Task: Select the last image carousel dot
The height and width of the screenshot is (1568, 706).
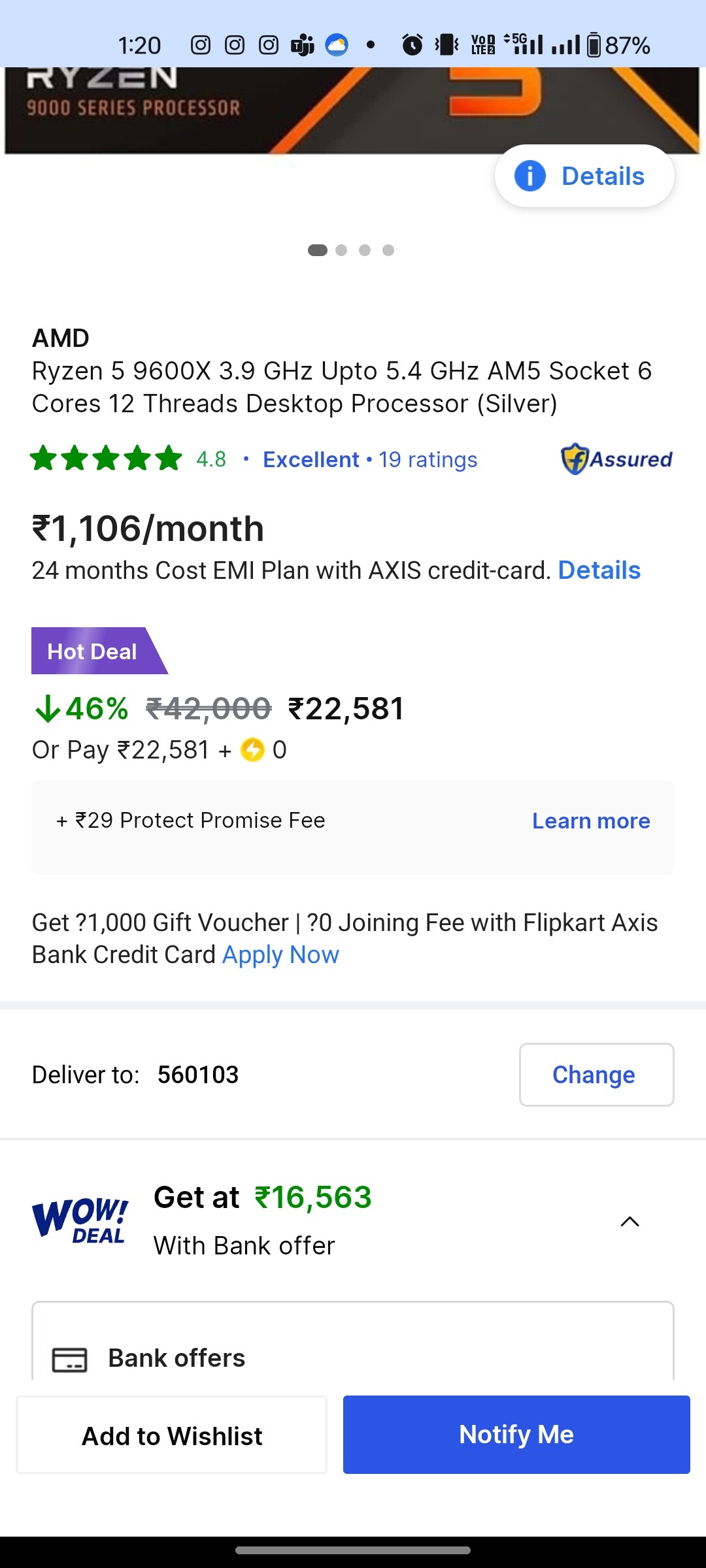Action: [x=388, y=250]
